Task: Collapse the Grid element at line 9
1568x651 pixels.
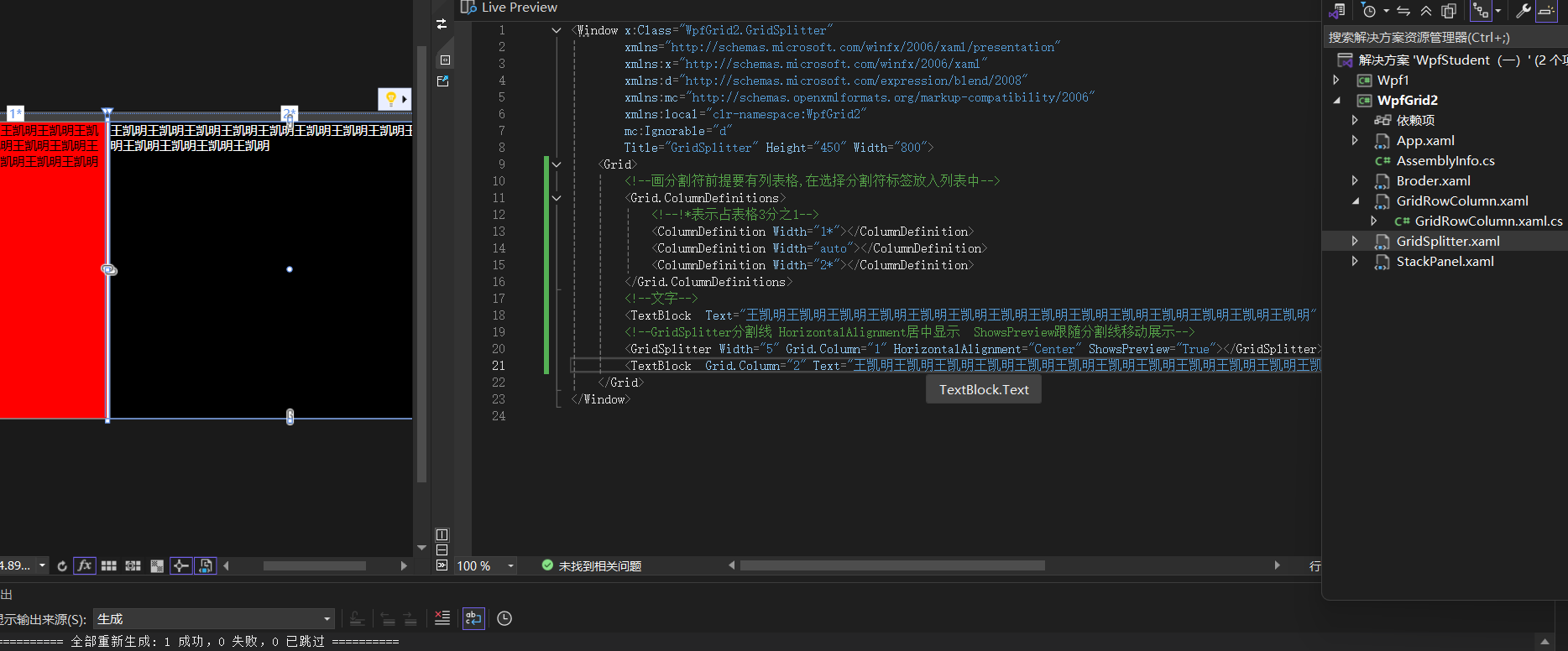Action: [557, 164]
